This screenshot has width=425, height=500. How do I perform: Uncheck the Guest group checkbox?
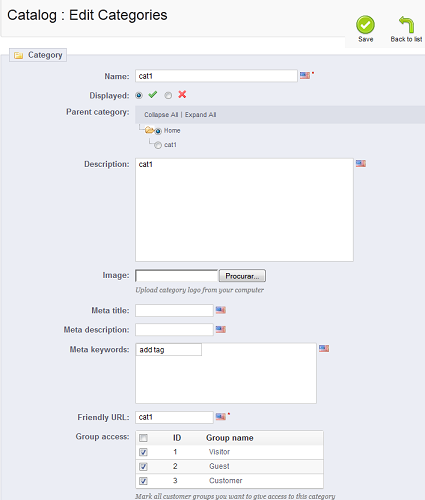click(x=143, y=467)
